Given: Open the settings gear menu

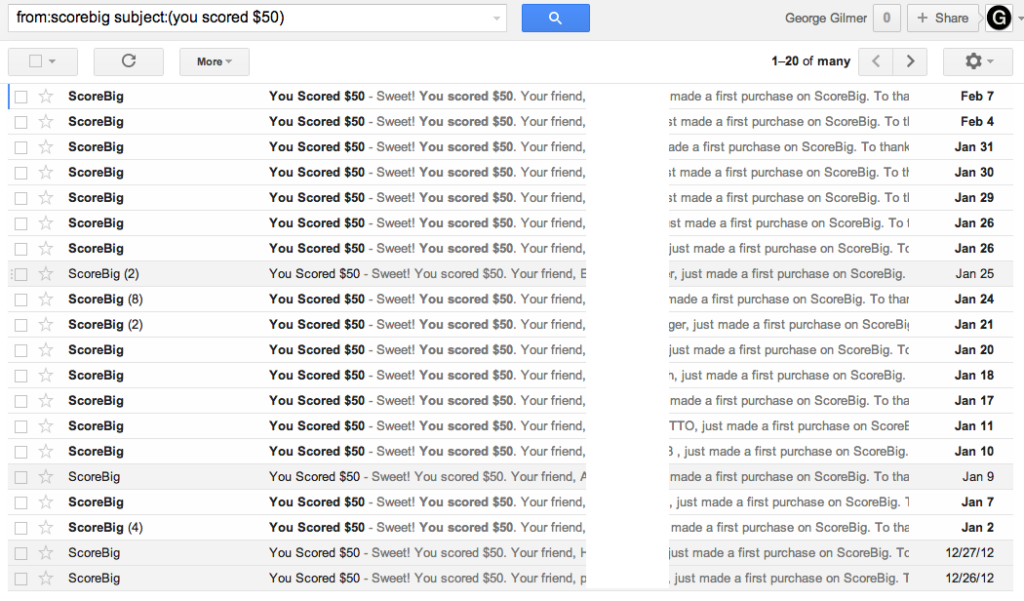Looking at the screenshot, I should tap(978, 61).
